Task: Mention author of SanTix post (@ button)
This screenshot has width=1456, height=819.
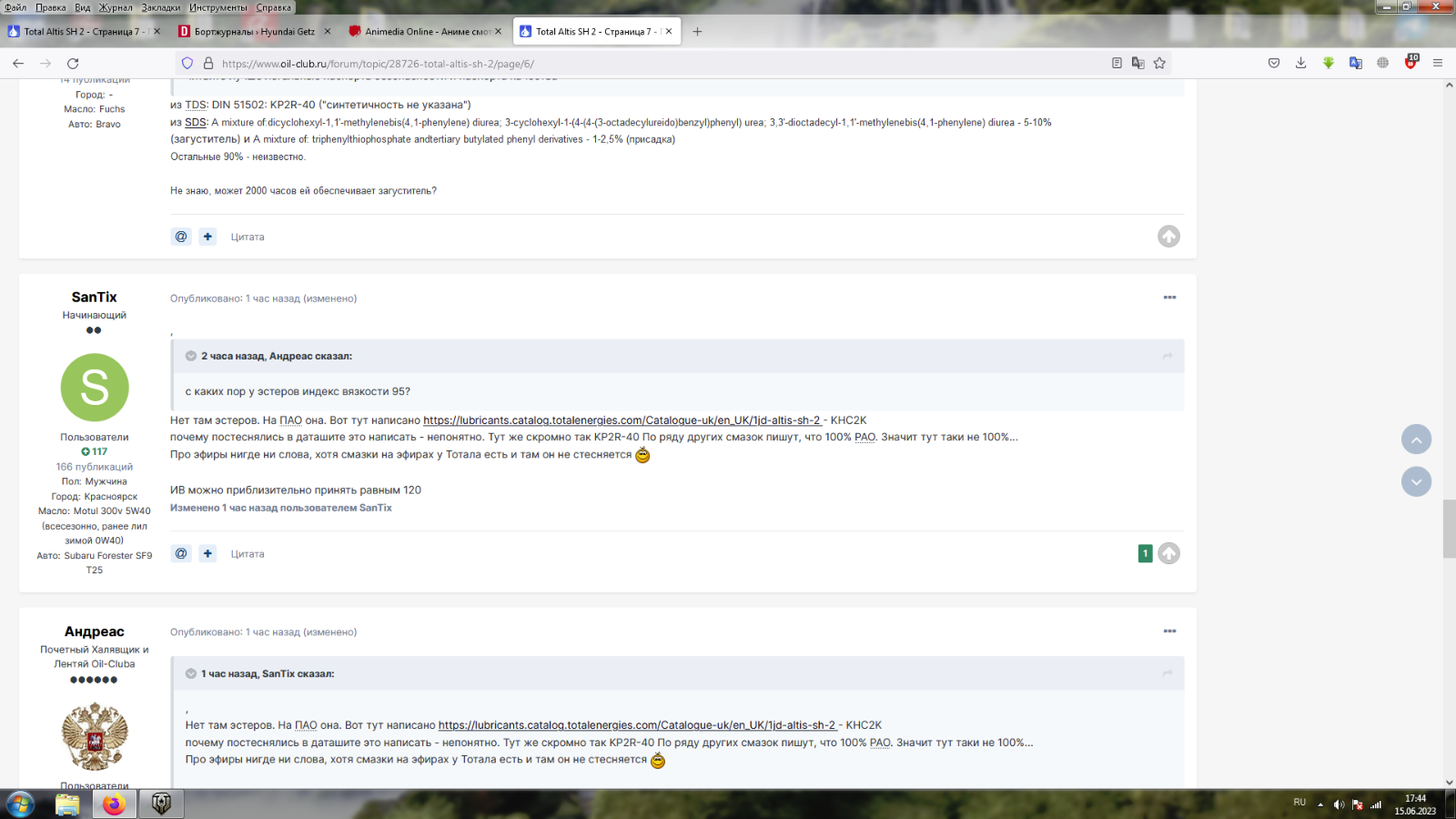Action: coord(181,553)
